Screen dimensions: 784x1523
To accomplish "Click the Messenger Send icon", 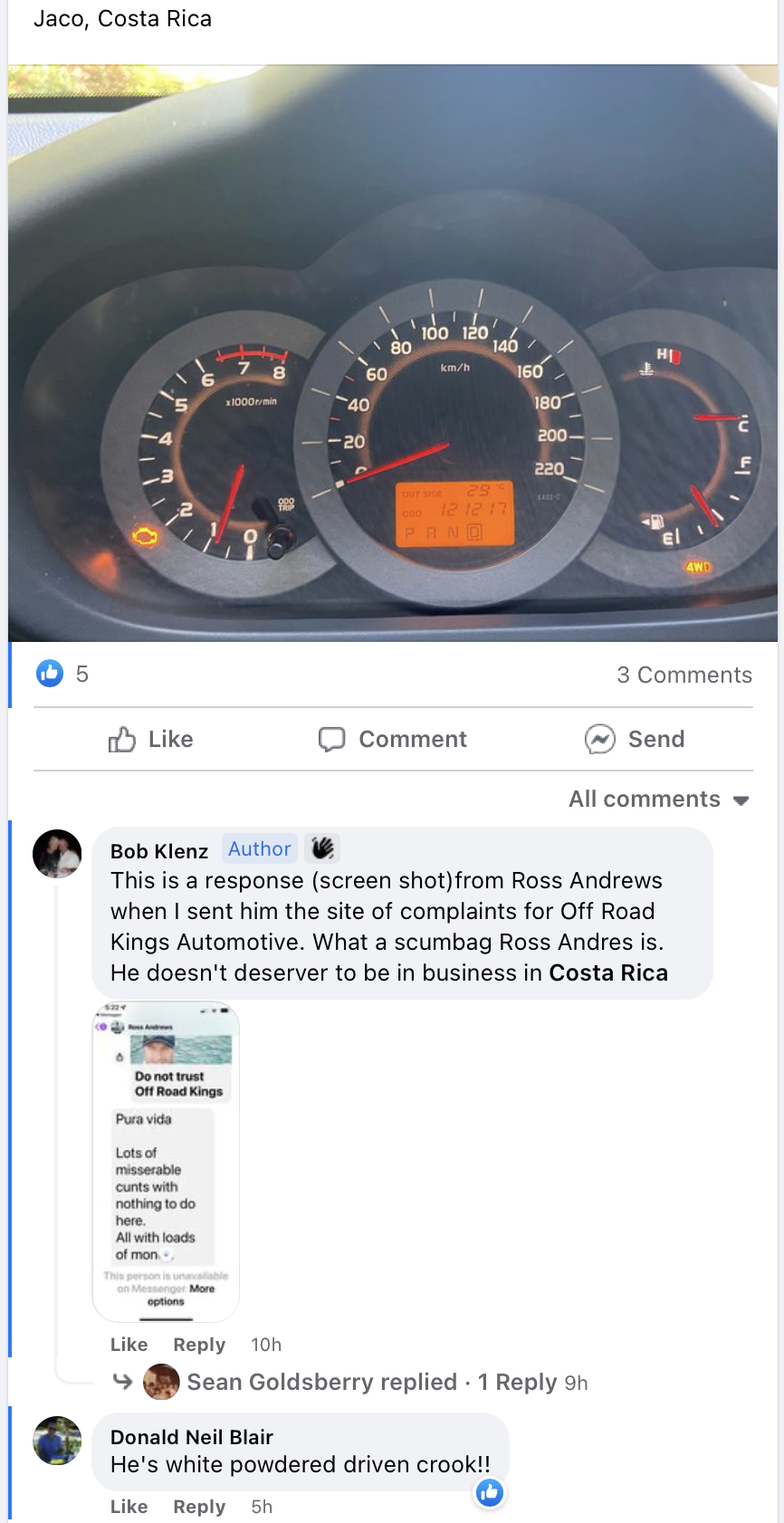I will coord(599,740).
